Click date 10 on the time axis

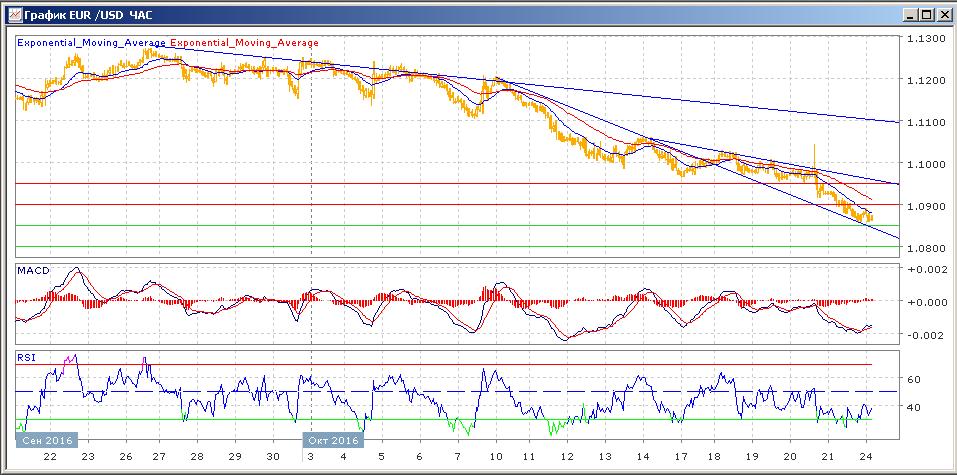(496, 457)
